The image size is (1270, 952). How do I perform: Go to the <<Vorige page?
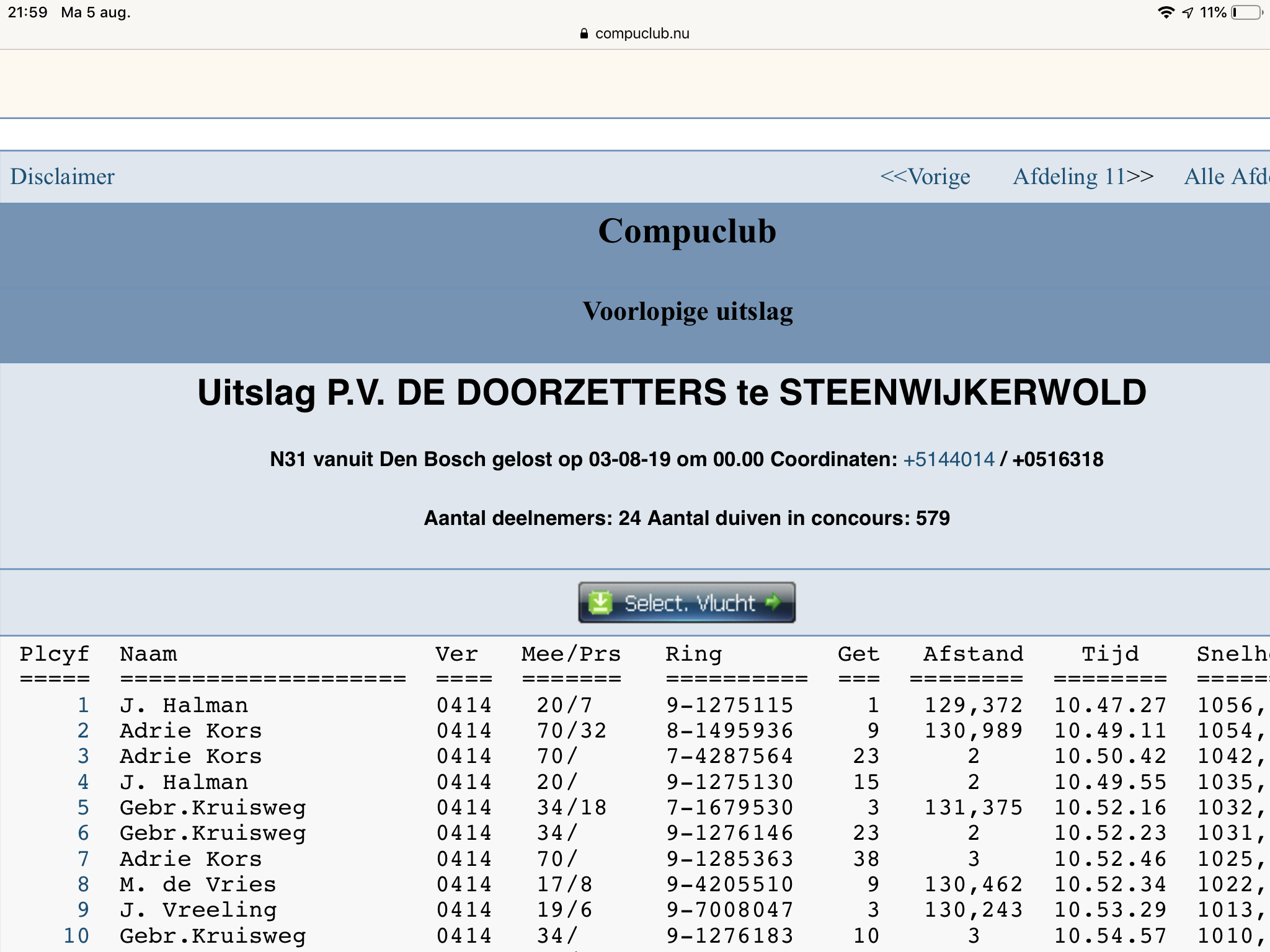(x=925, y=177)
